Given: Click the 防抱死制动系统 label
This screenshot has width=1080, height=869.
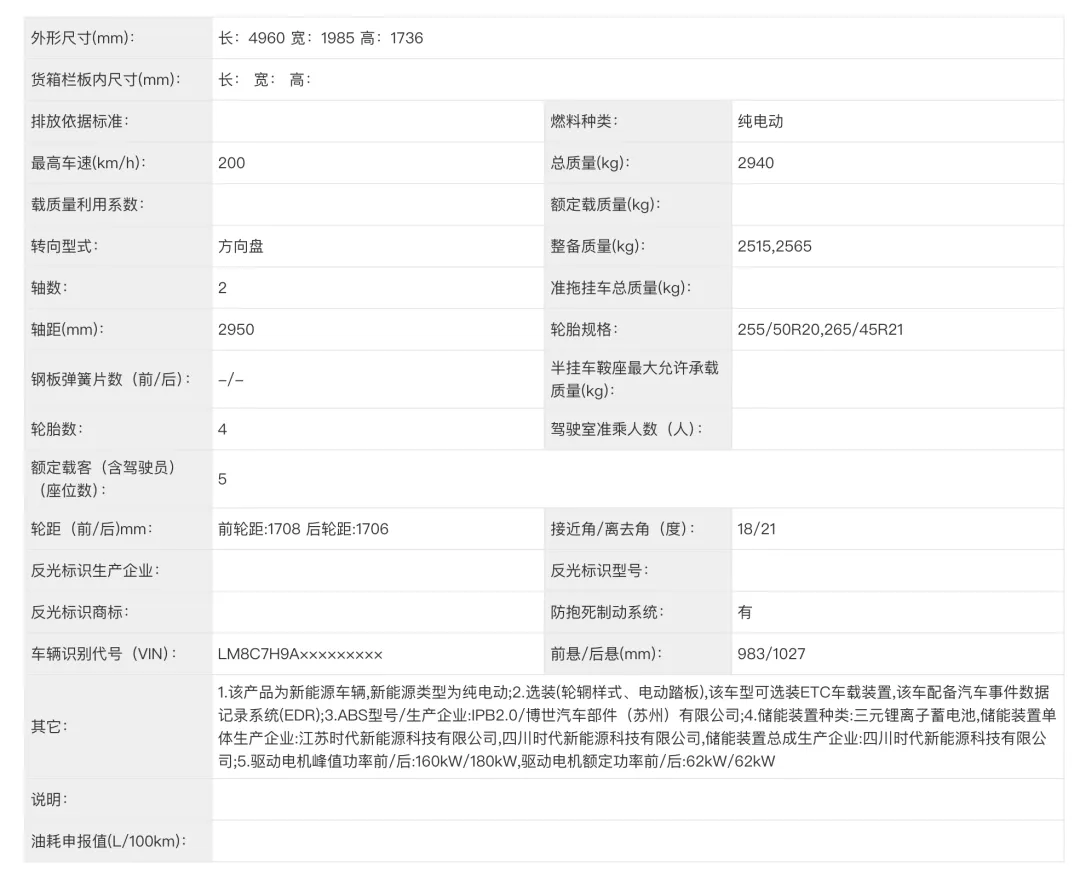Looking at the screenshot, I should 606,612.
